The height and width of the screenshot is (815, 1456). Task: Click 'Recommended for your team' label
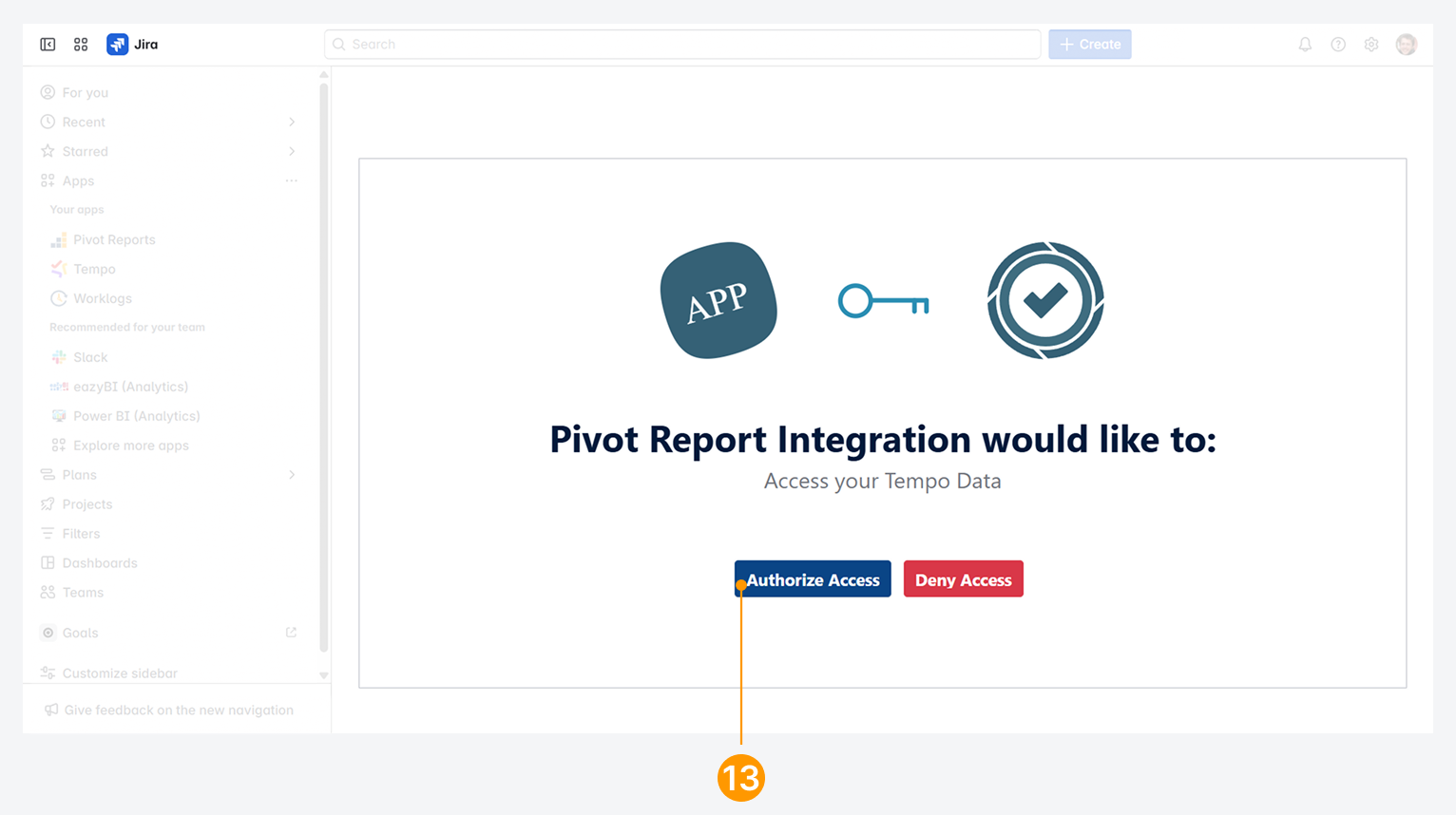[127, 328]
